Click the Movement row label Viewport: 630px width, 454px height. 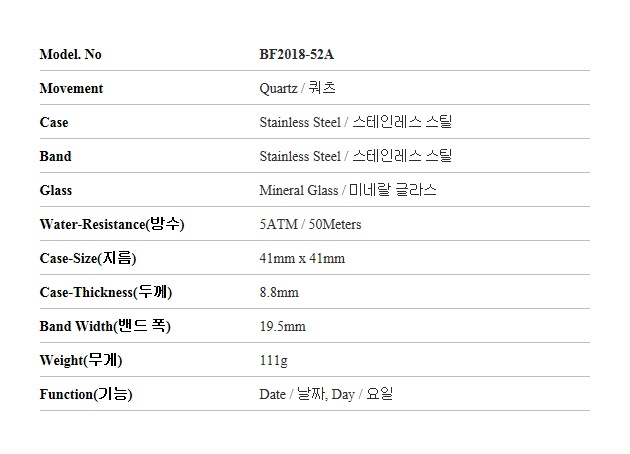[71, 88]
